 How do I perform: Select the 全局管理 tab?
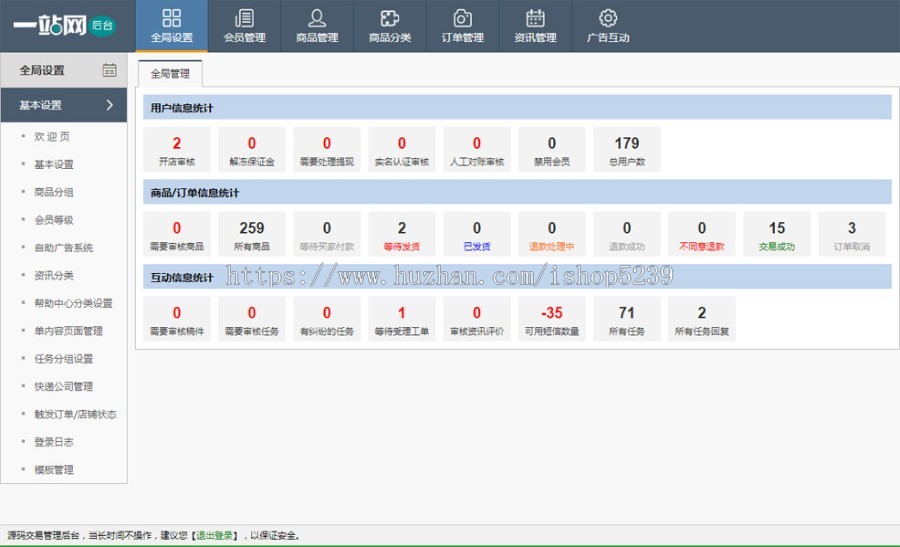170,74
